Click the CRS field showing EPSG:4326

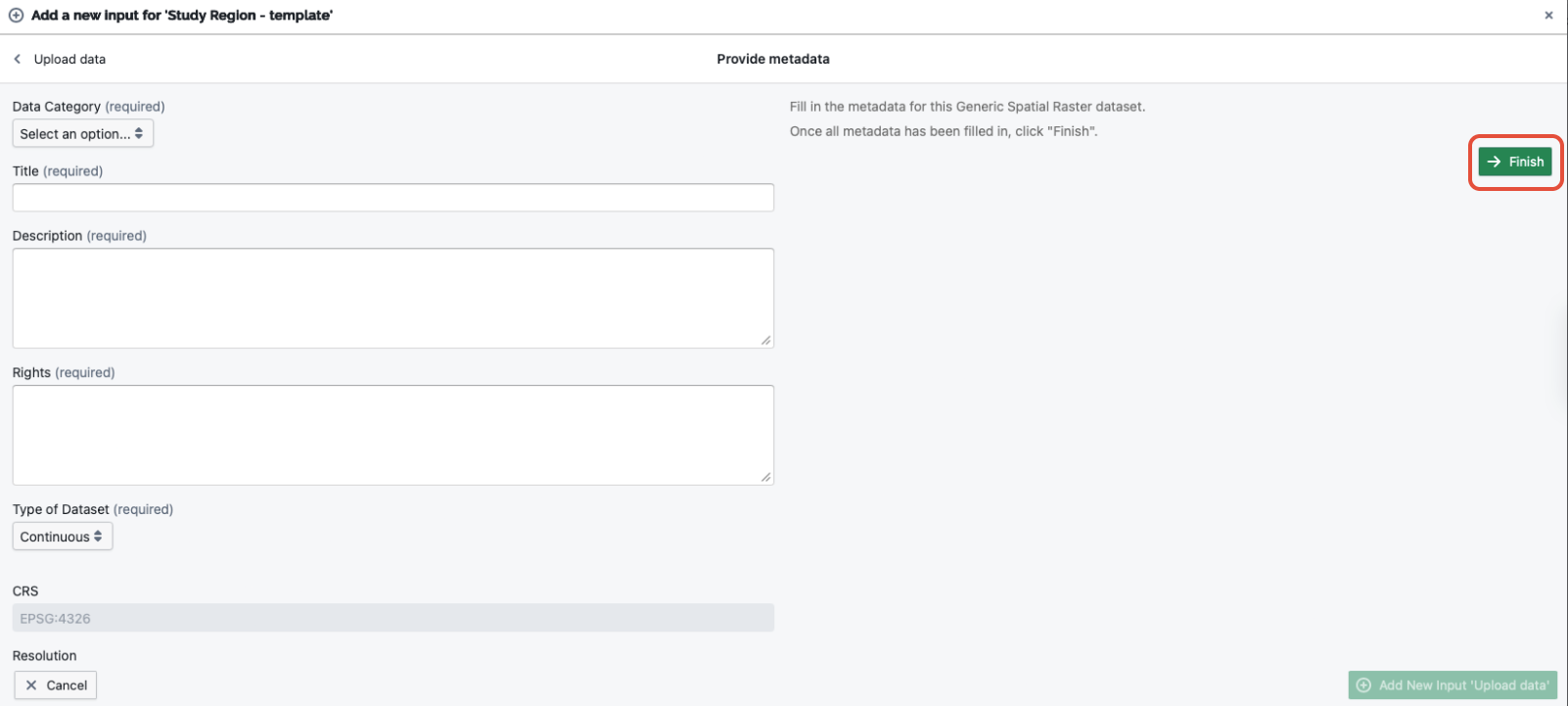(393, 618)
